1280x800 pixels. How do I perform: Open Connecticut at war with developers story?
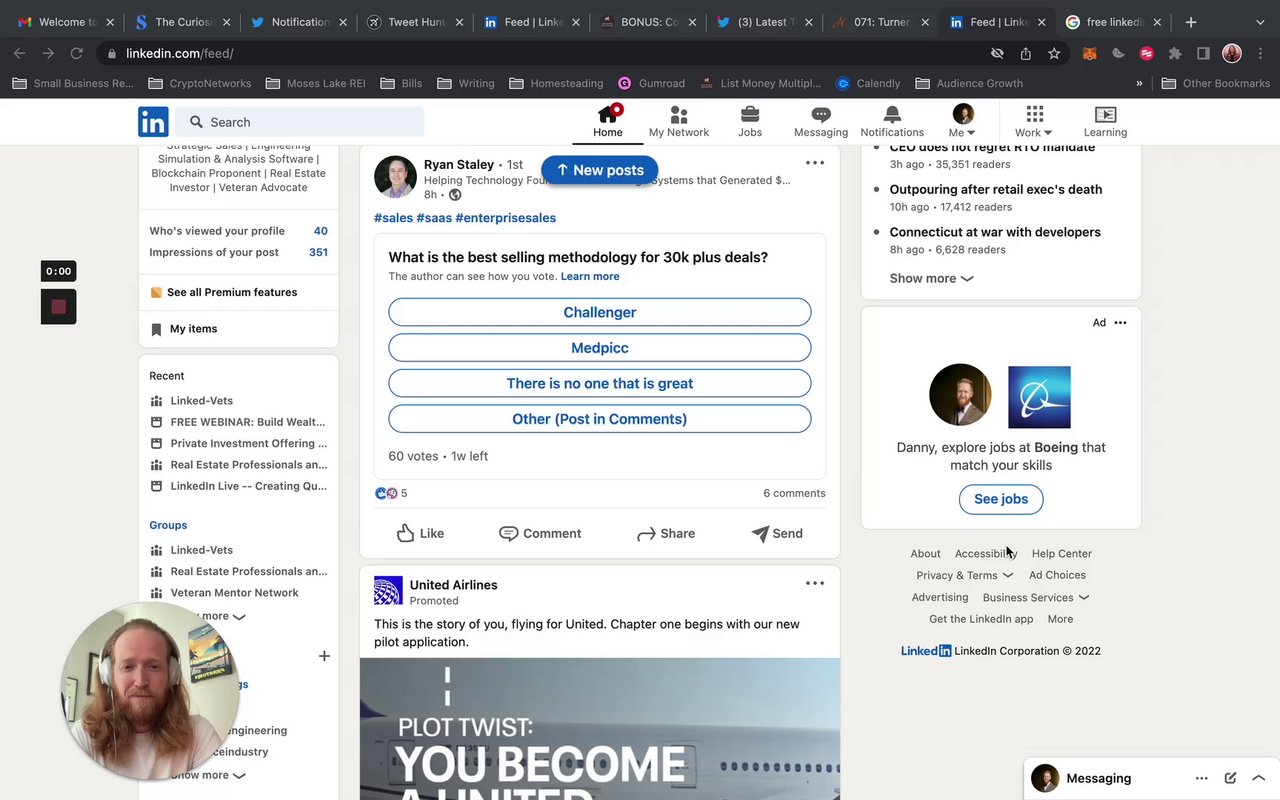click(995, 232)
